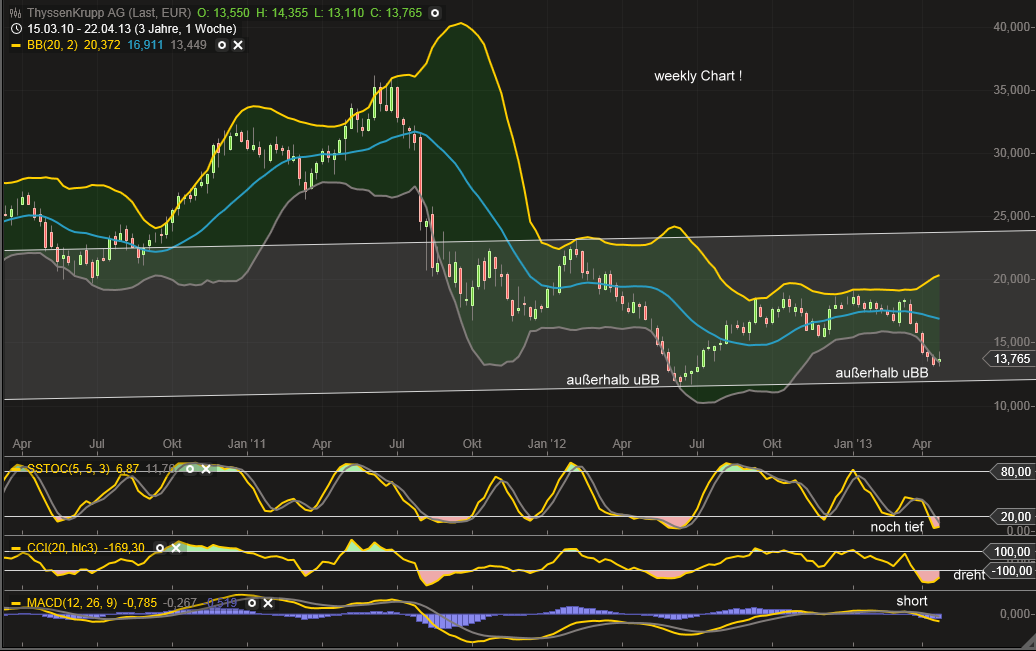Click the CCI(20, hlc3) indicator label
The height and width of the screenshot is (651, 1036).
[62, 548]
